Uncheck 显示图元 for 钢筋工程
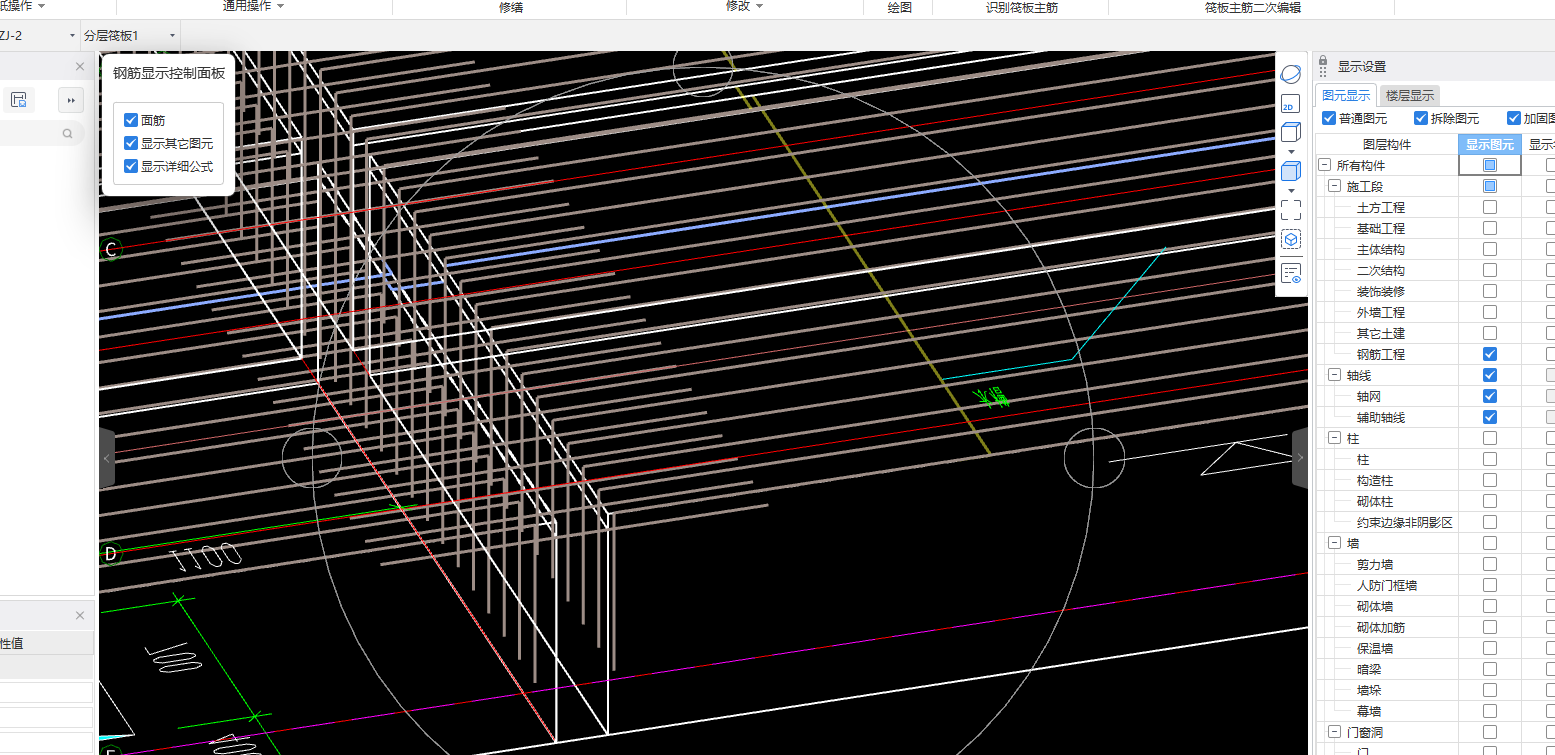 tap(1490, 354)
